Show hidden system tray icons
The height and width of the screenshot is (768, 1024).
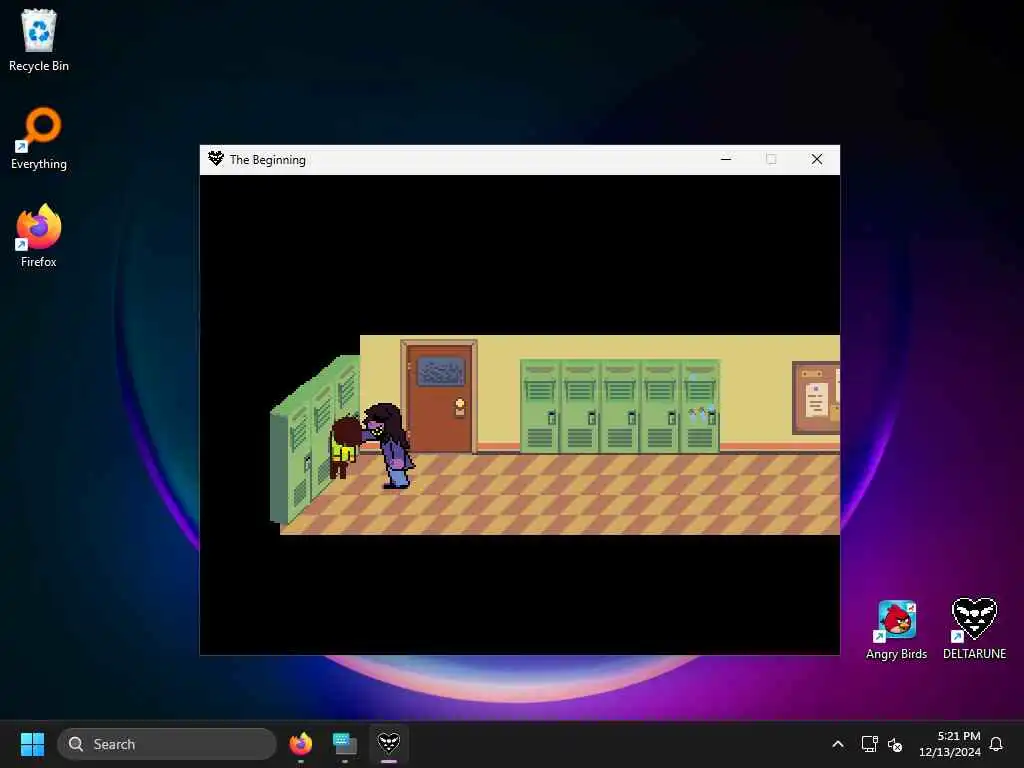click(838, 744)
